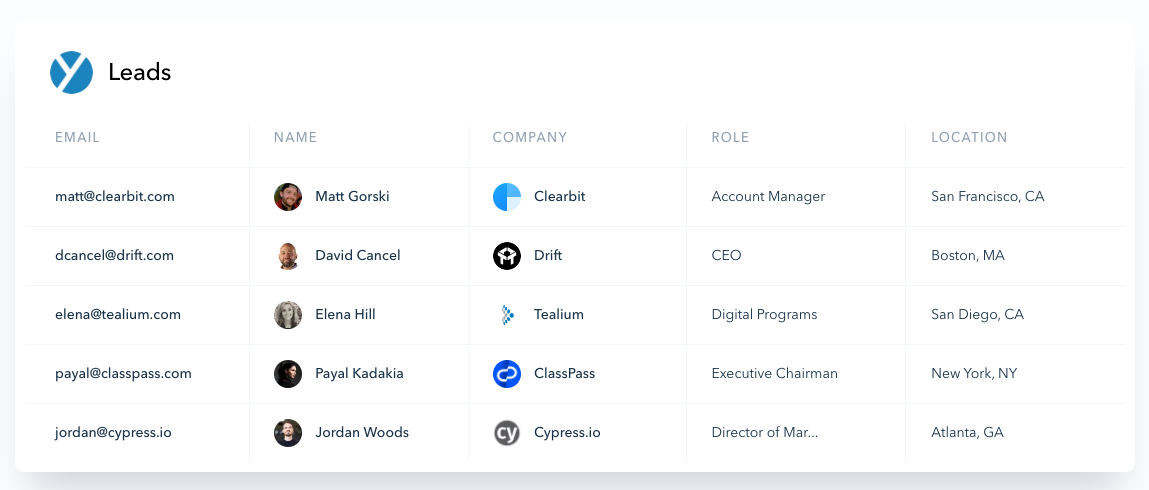Click the San Diego, CA location
This screenshot has height=490, width=1149.
coord(978,314)
